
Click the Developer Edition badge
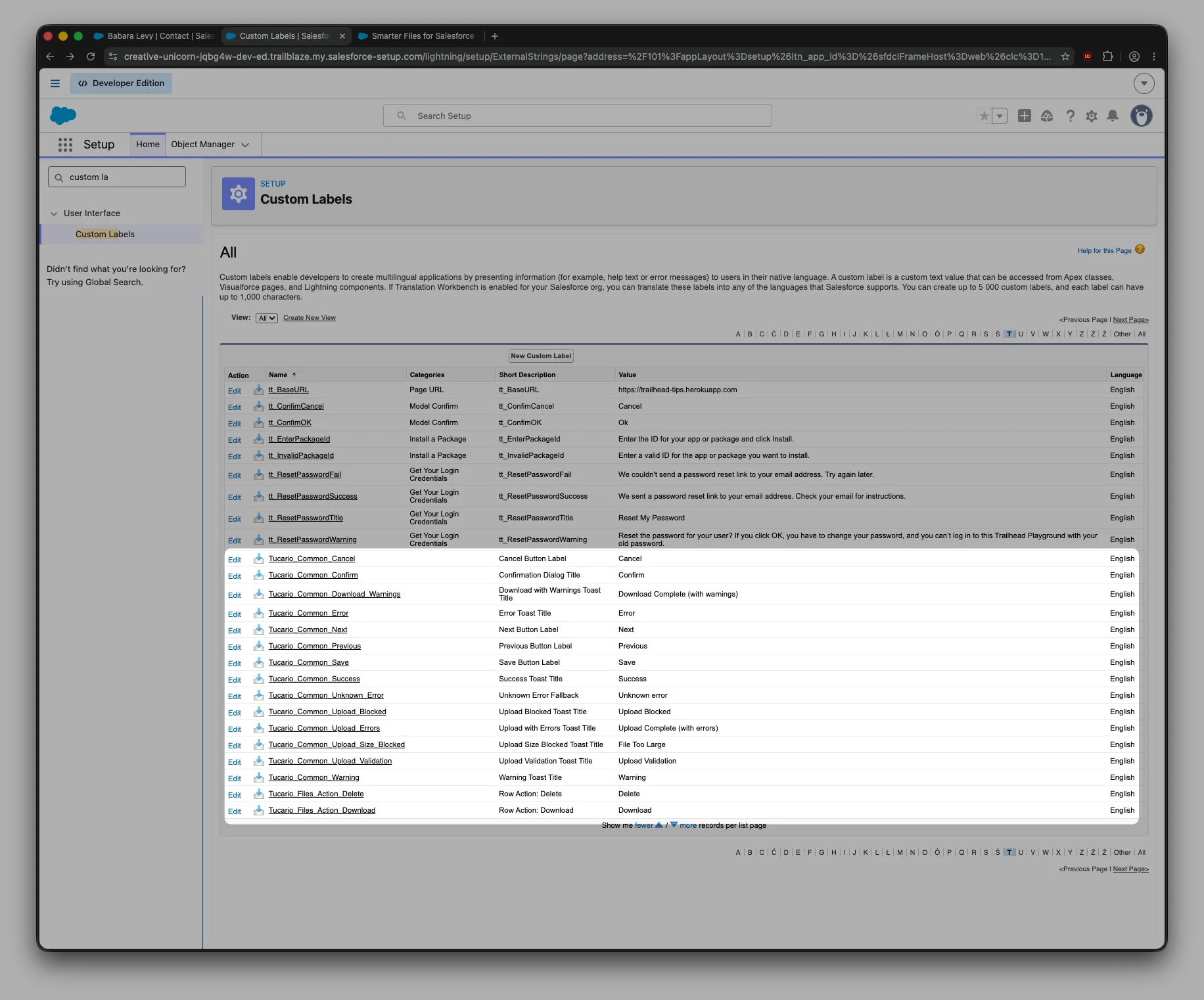click(122, 83)
